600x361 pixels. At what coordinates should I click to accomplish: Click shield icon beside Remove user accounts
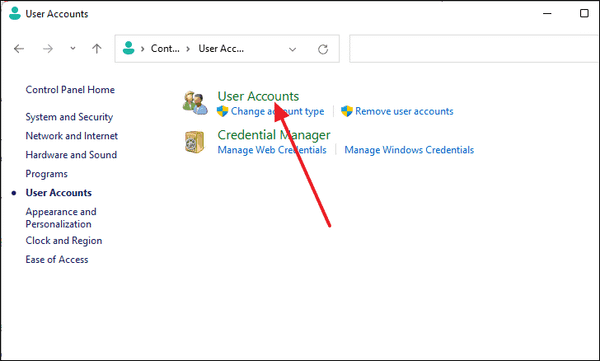point(347,111)
